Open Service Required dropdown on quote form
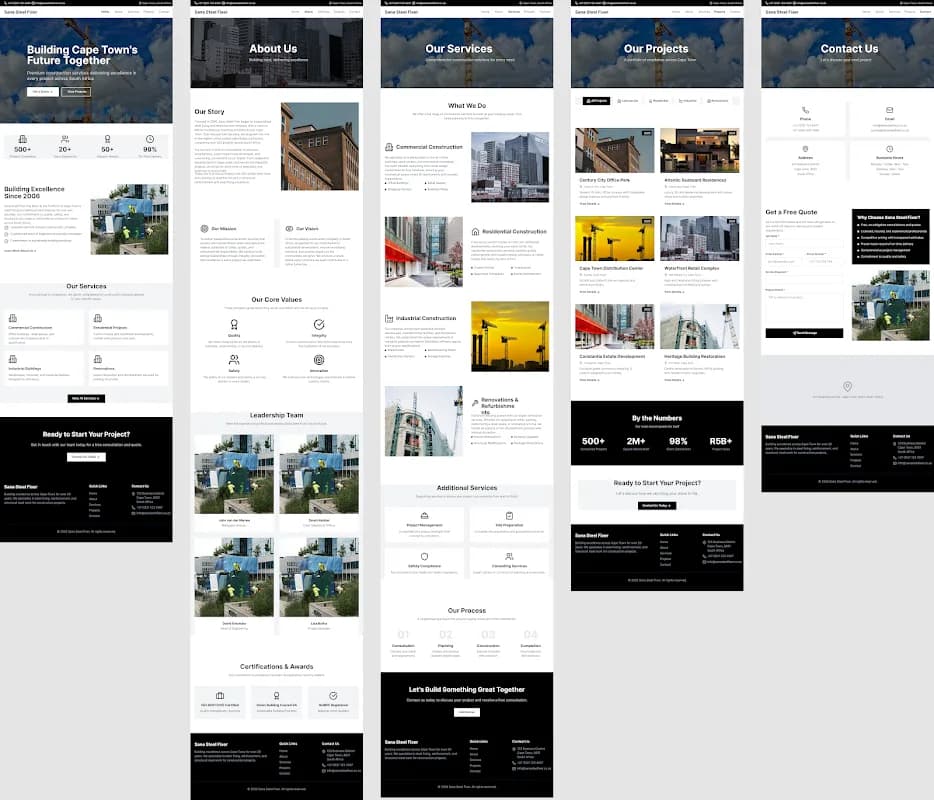The width and height of the screenshot is (934, 800). pos(804,279)
